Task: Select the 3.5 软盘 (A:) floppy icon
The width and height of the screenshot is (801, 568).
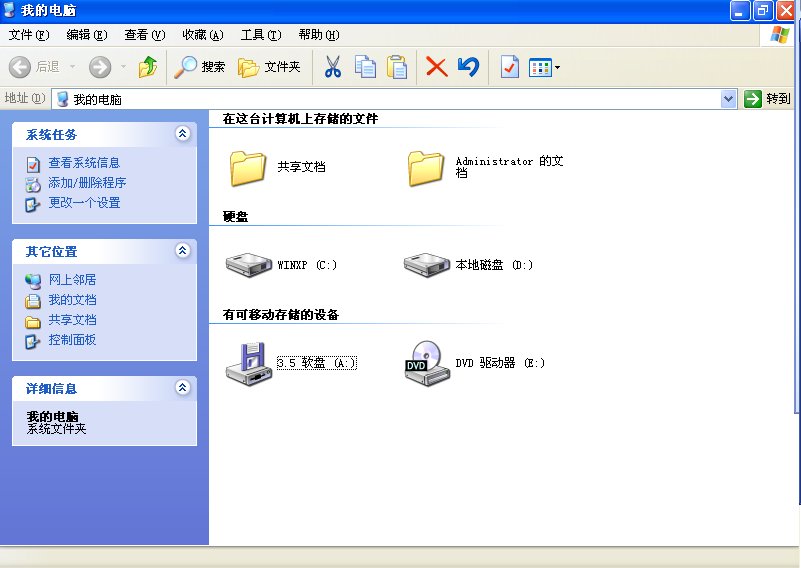Action: (x=249, y=363)
